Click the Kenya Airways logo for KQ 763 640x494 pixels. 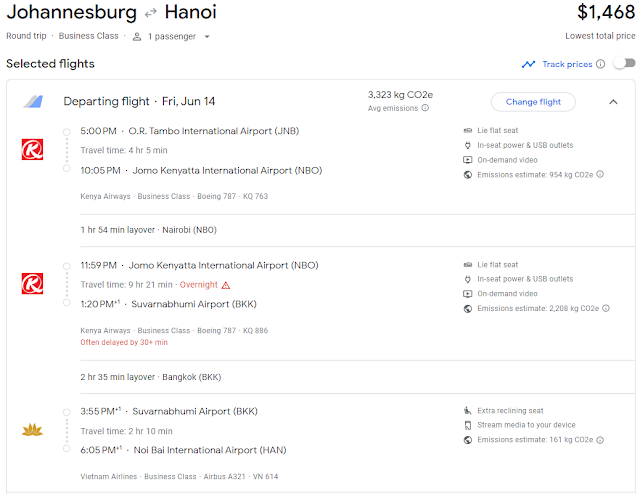coord(32,150)
